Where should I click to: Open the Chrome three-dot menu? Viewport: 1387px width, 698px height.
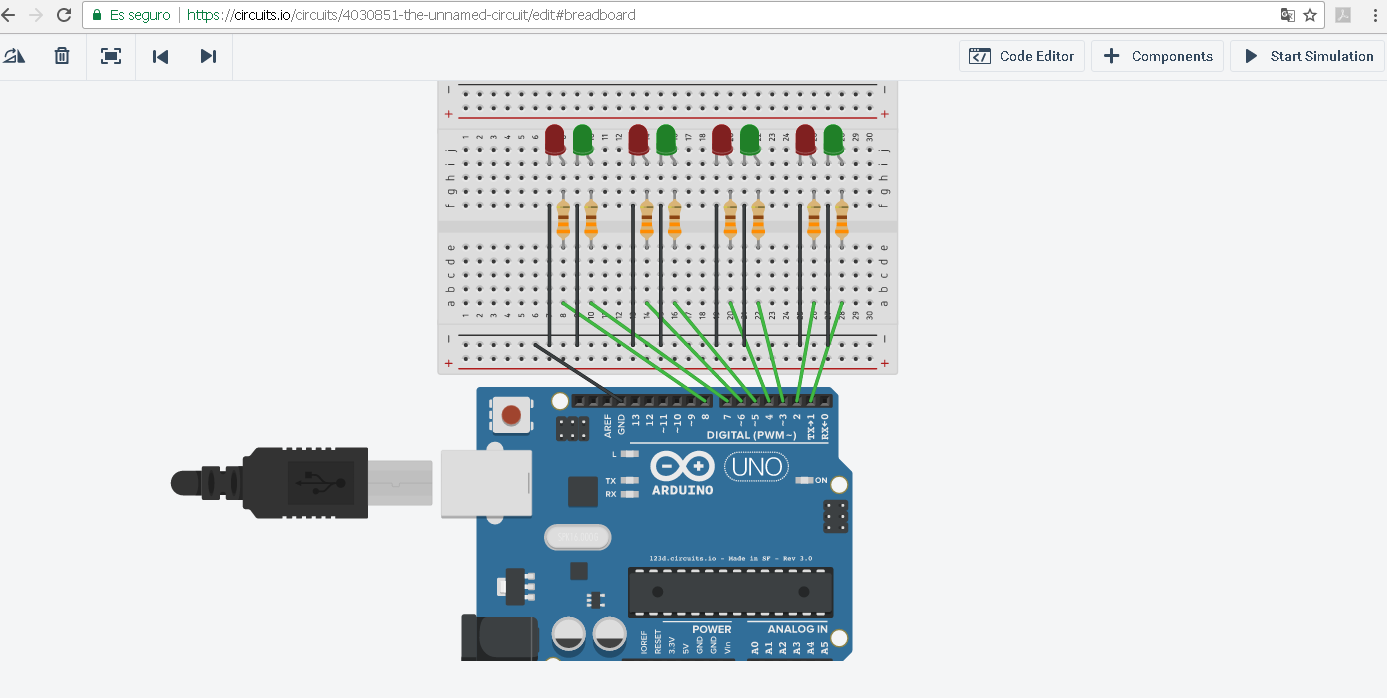click(x=1376, y=15)
